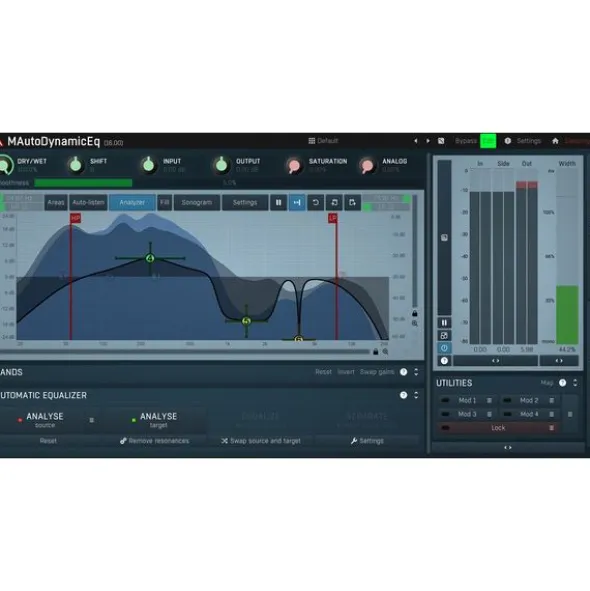
Task: Toggle analyzer Fill
Action: (x=164, y=202)
